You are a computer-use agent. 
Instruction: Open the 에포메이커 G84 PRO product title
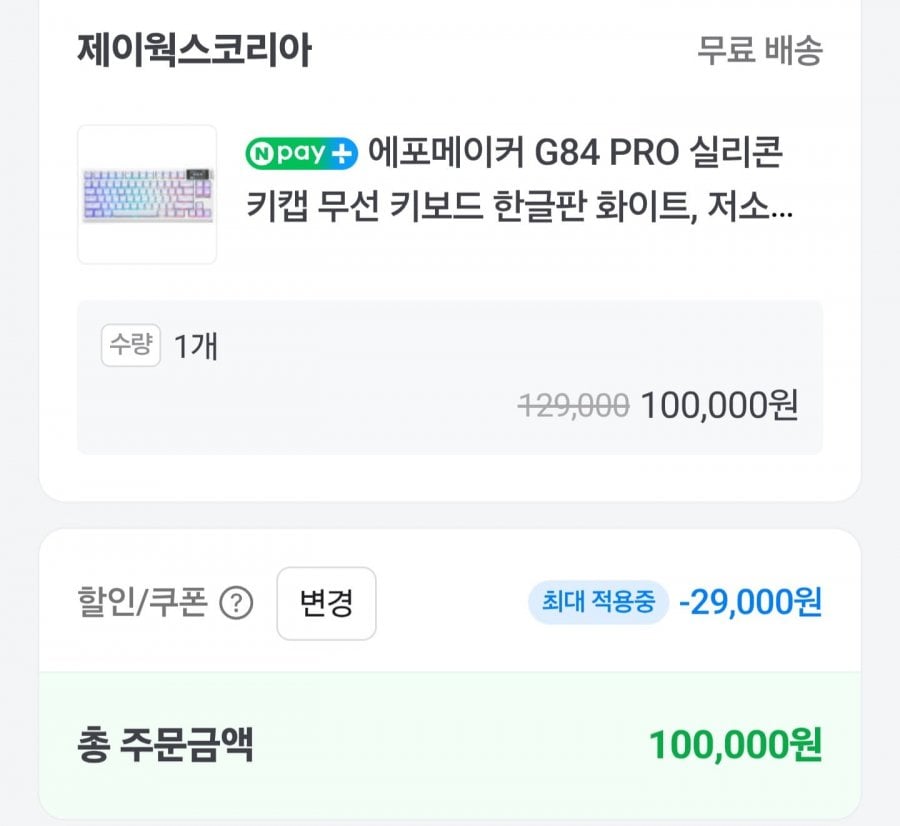click(519, 179)
